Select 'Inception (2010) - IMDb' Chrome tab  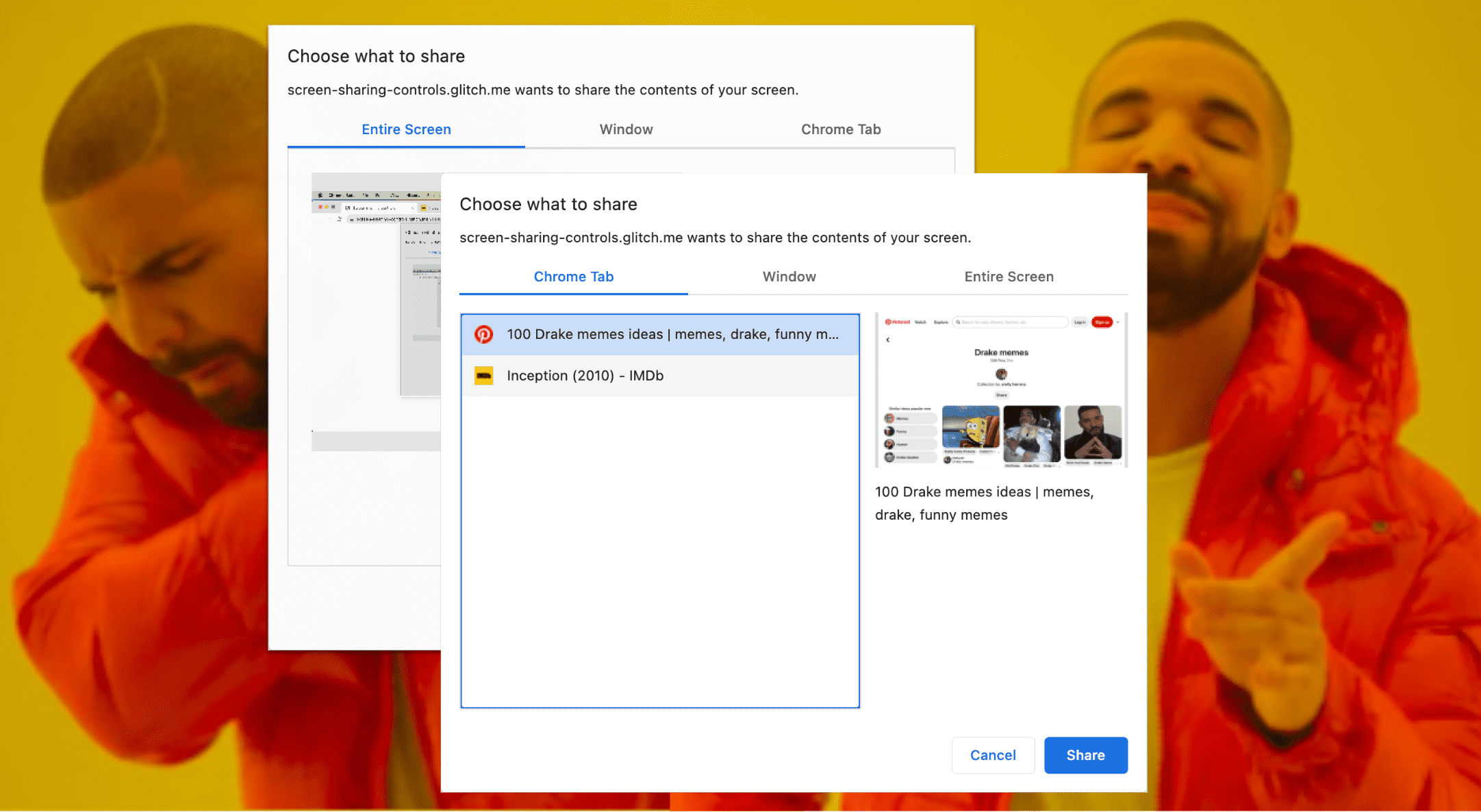coord(660,375)
